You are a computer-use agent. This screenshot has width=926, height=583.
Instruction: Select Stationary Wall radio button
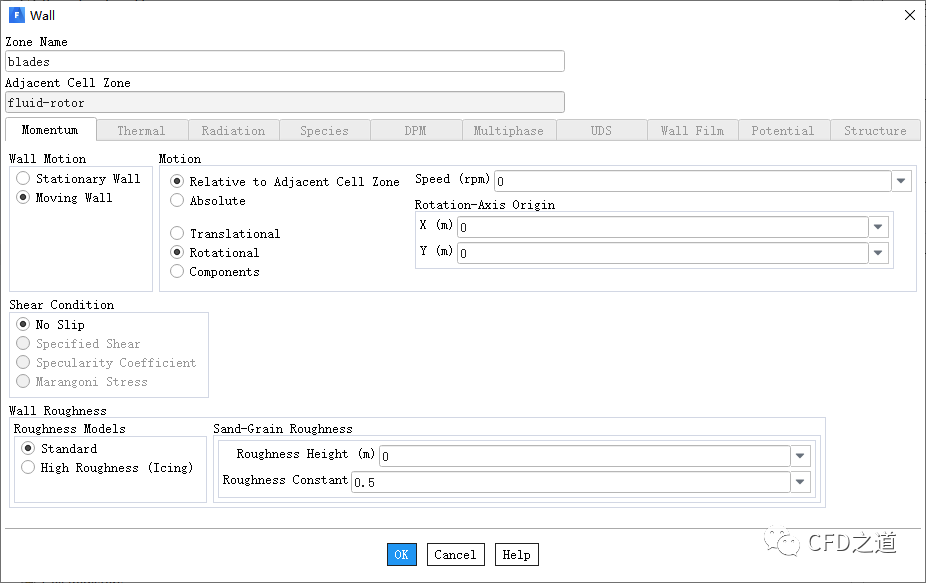tap(23, 179)
